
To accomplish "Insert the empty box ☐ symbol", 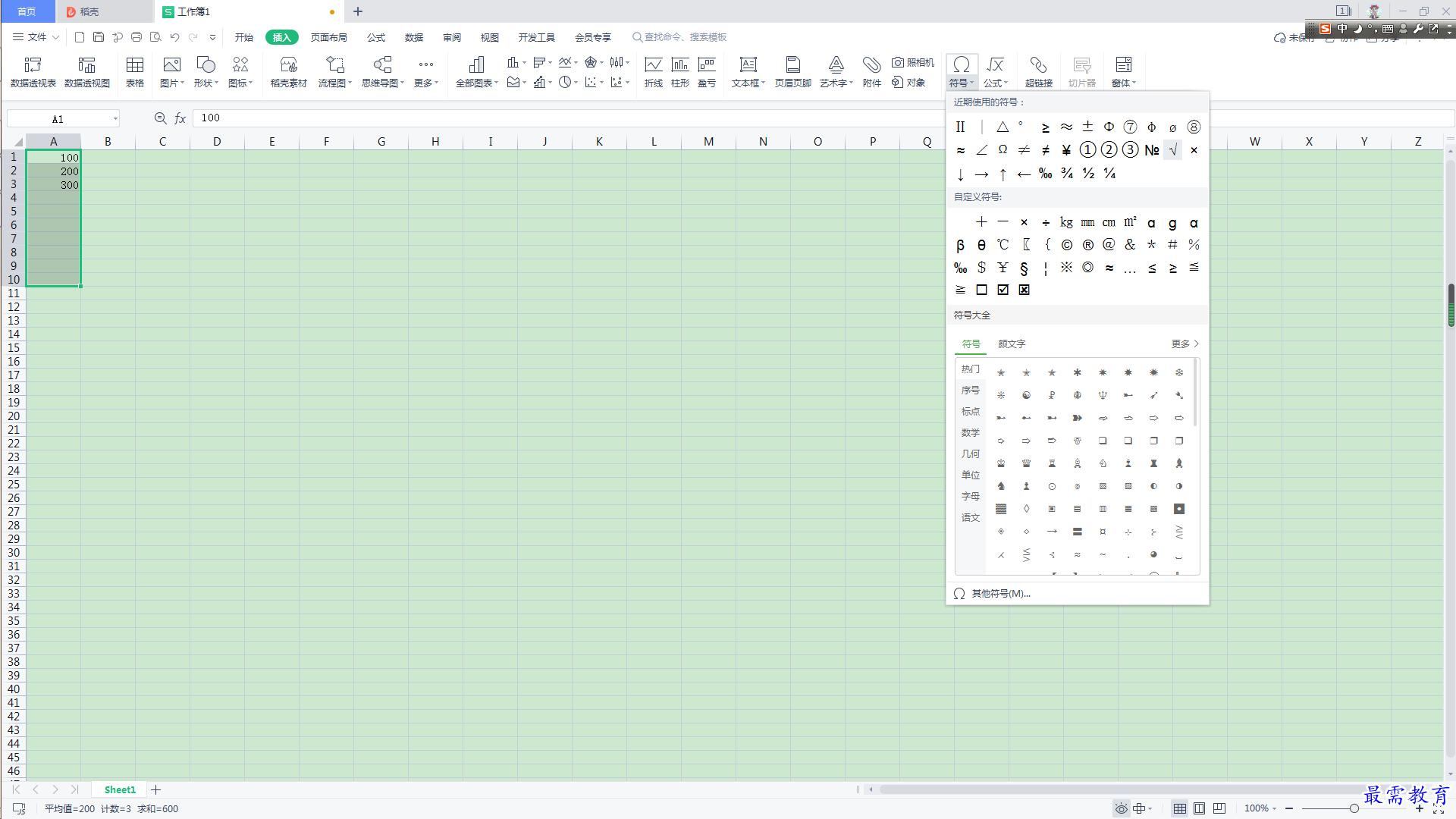I will [x=981, y=290].
